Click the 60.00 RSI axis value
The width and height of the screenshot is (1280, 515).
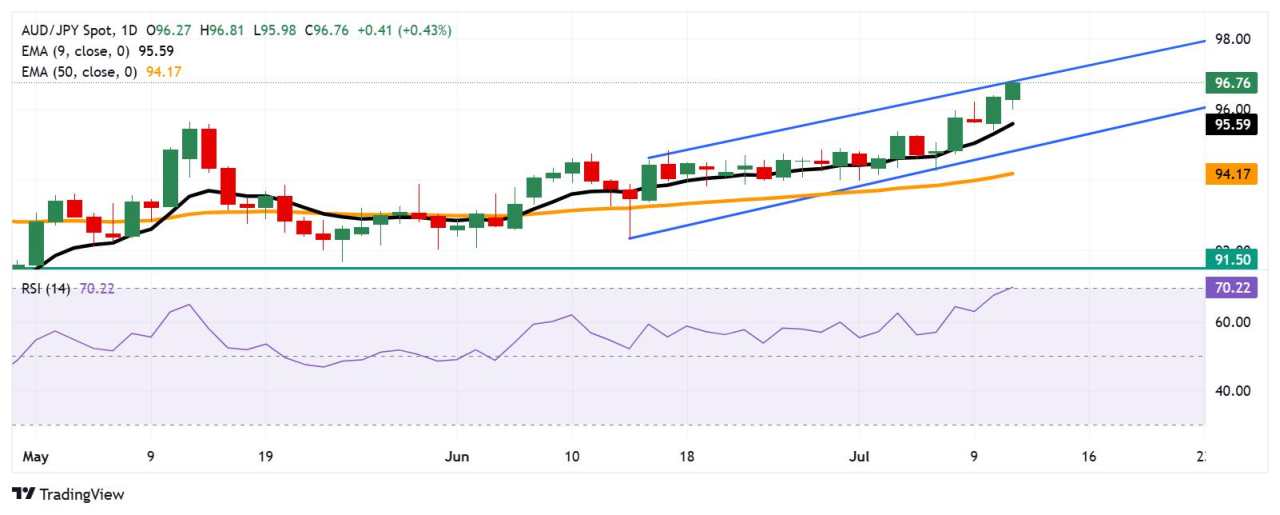[x=1232, y=322]
